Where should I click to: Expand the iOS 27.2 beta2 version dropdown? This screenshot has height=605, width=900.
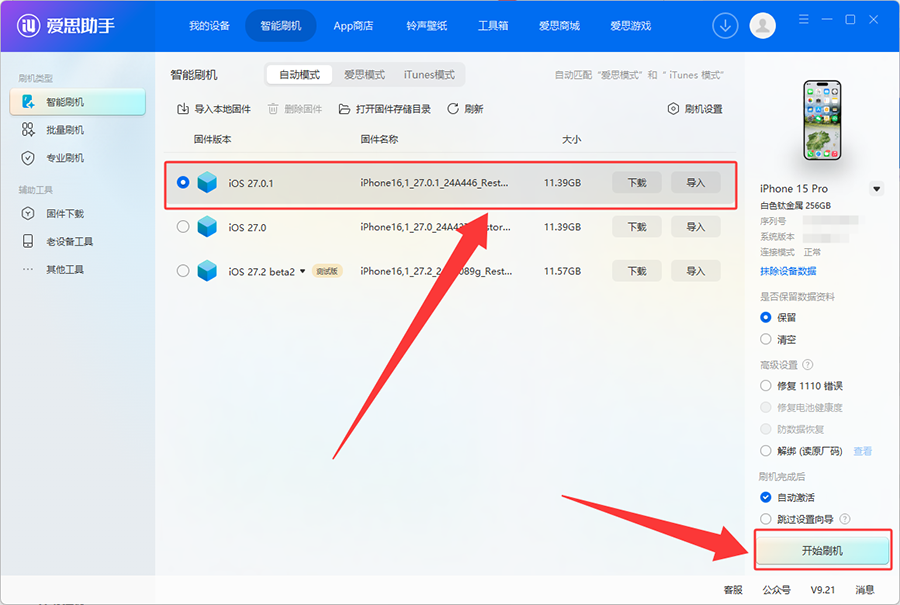coord(302,272)
